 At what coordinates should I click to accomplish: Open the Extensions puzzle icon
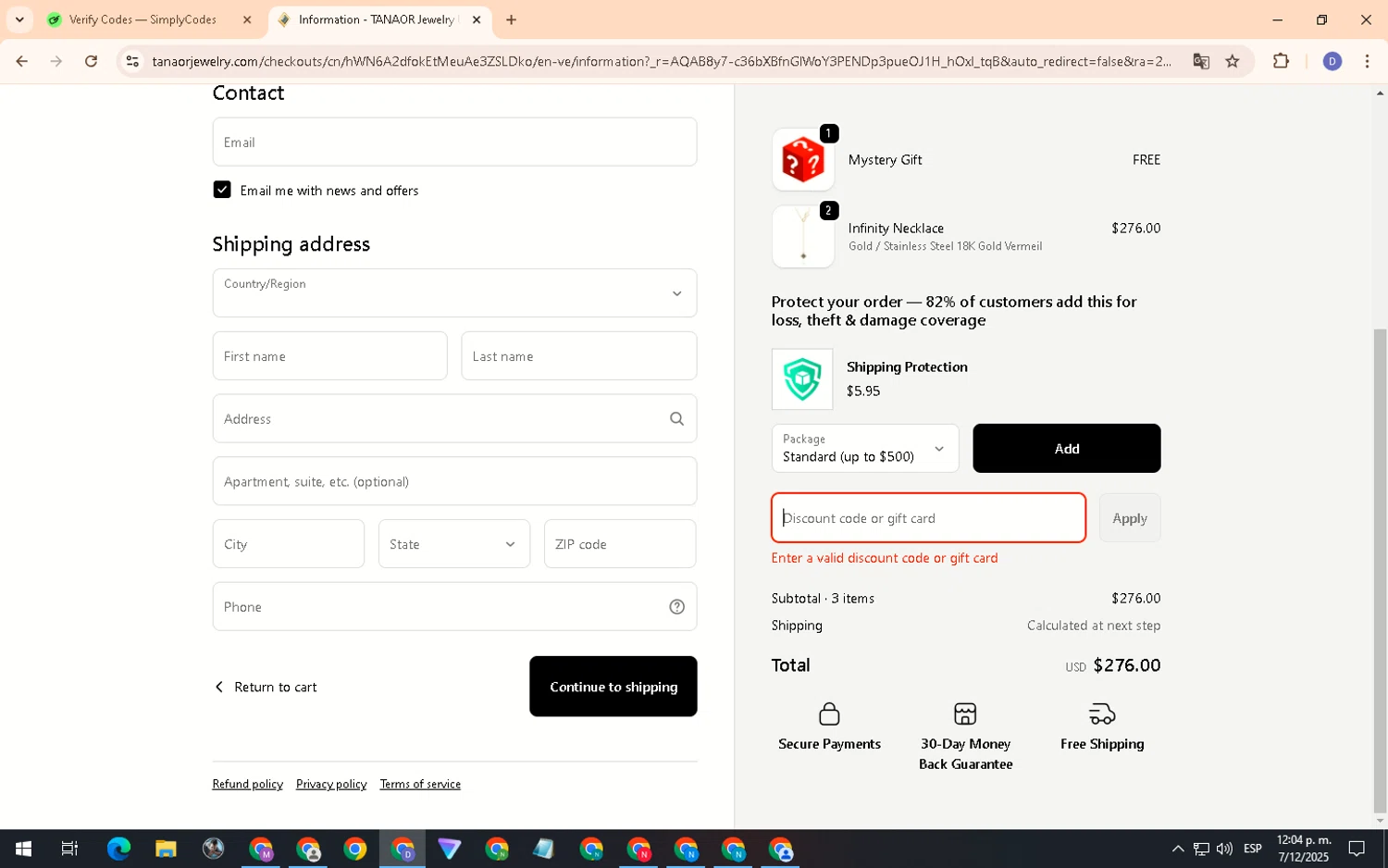point(1281,61)
